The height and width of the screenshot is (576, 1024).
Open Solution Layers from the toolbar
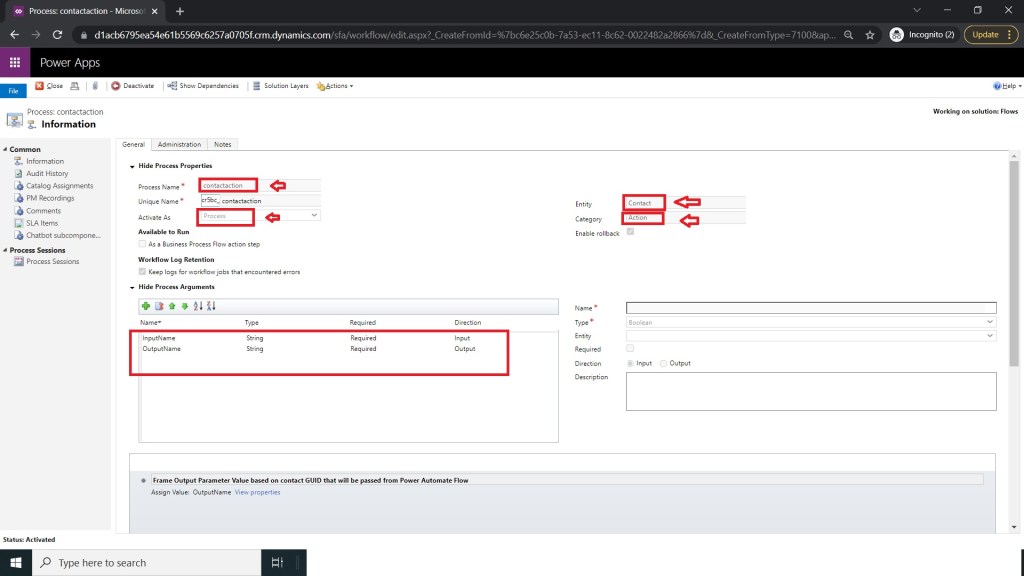(x=280, y=86)
